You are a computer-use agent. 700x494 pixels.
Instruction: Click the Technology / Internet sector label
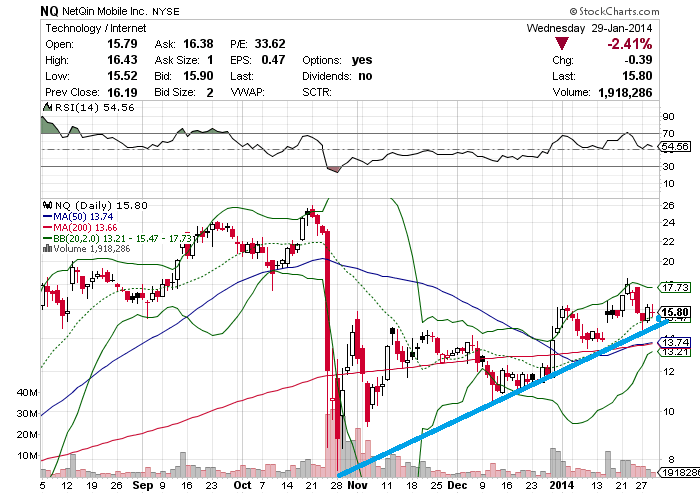pyautogui.click(x=96, y=28)
